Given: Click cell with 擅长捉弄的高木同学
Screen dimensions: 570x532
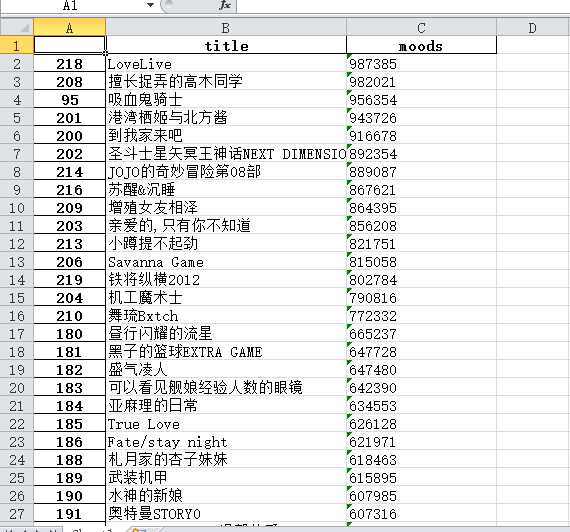Looking at the screenshot, I should [226, 81].
